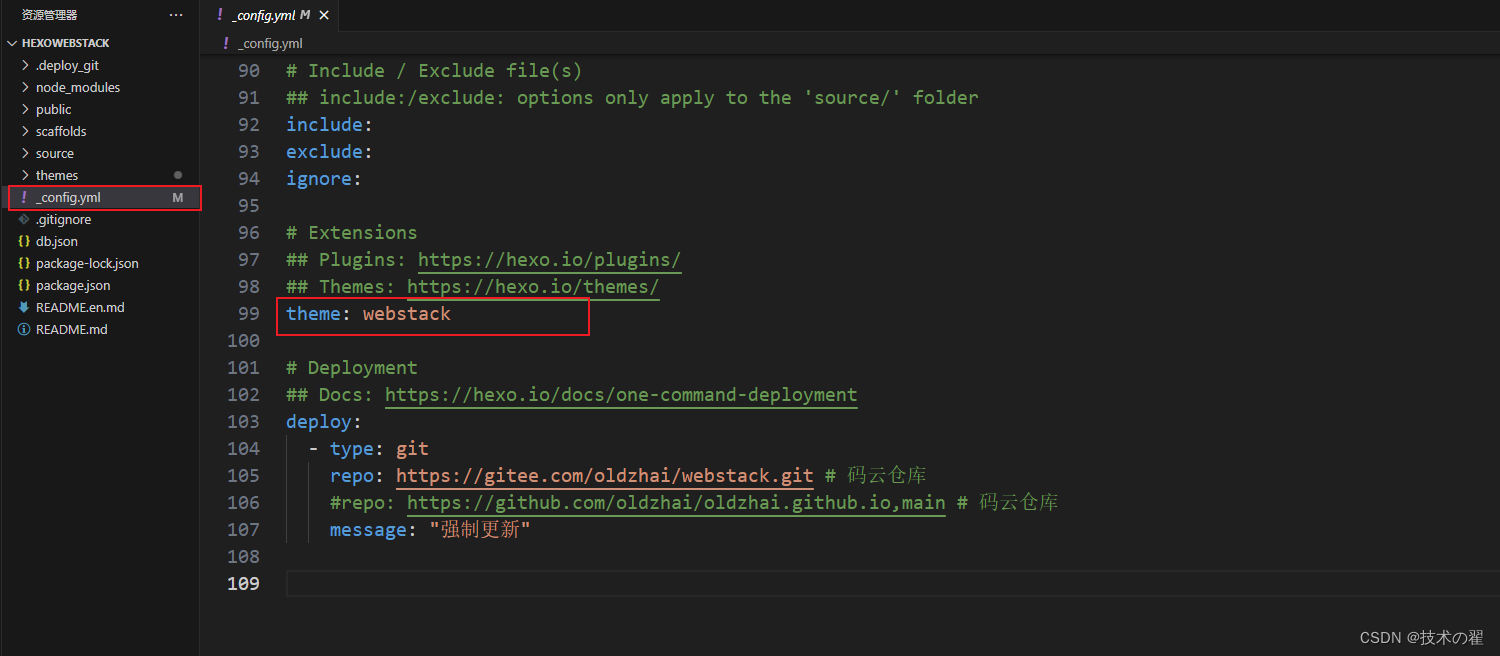Click the '# Extensions' comment

tap(352, 232)
